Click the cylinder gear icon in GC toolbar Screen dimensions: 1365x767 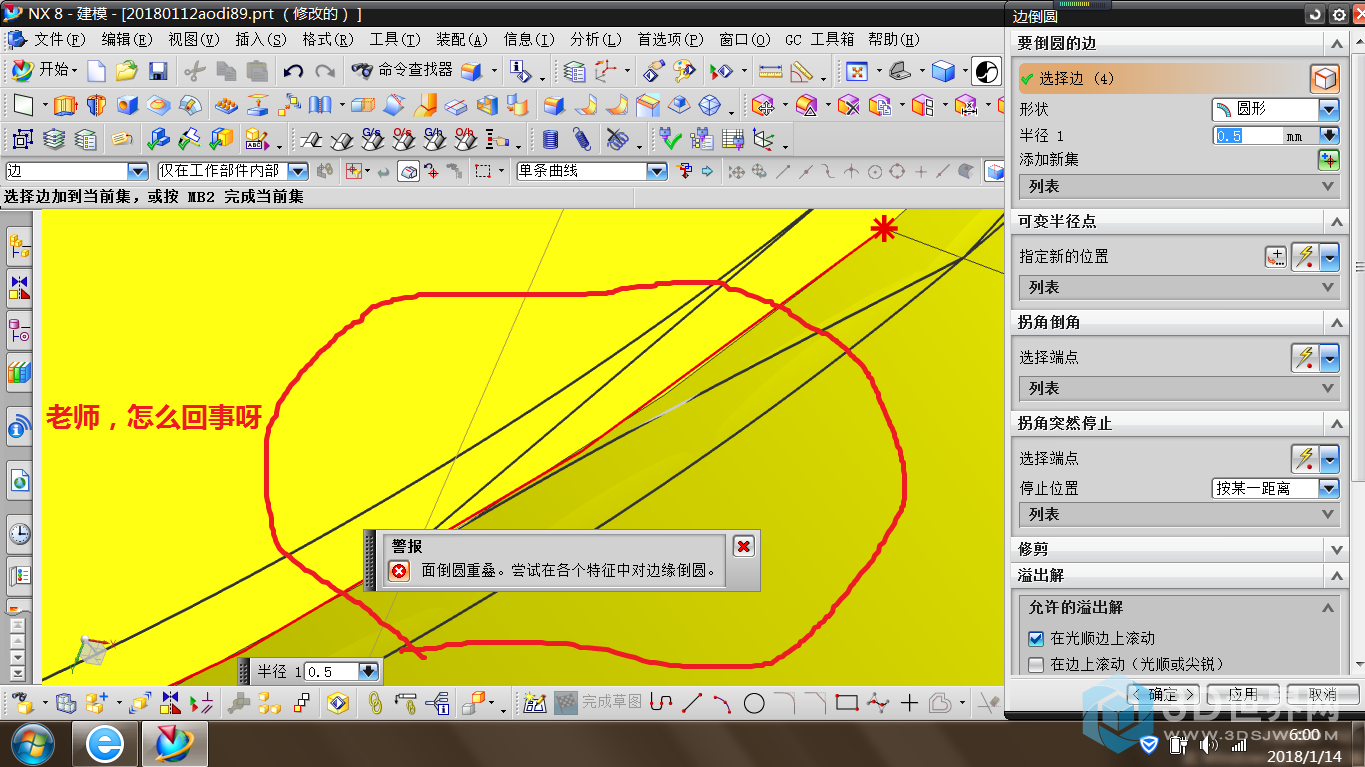(x=551, y=139)
